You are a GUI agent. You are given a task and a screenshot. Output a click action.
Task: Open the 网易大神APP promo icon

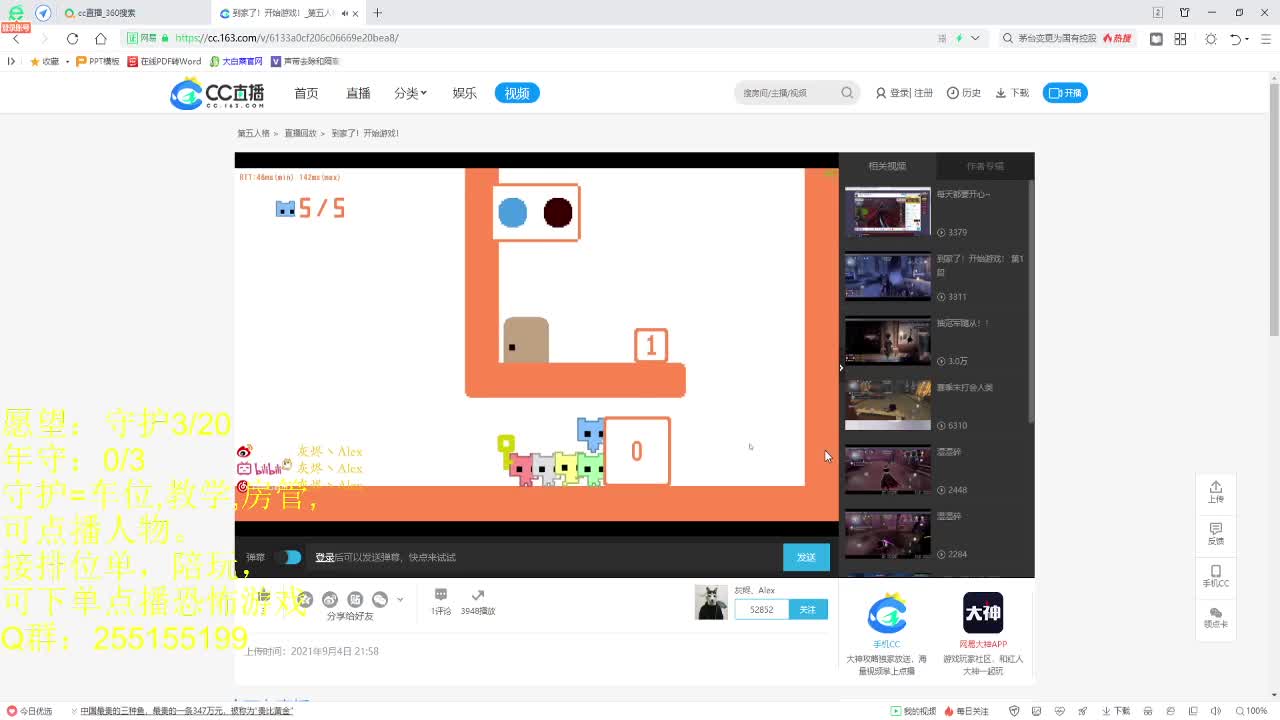(983, 613)
